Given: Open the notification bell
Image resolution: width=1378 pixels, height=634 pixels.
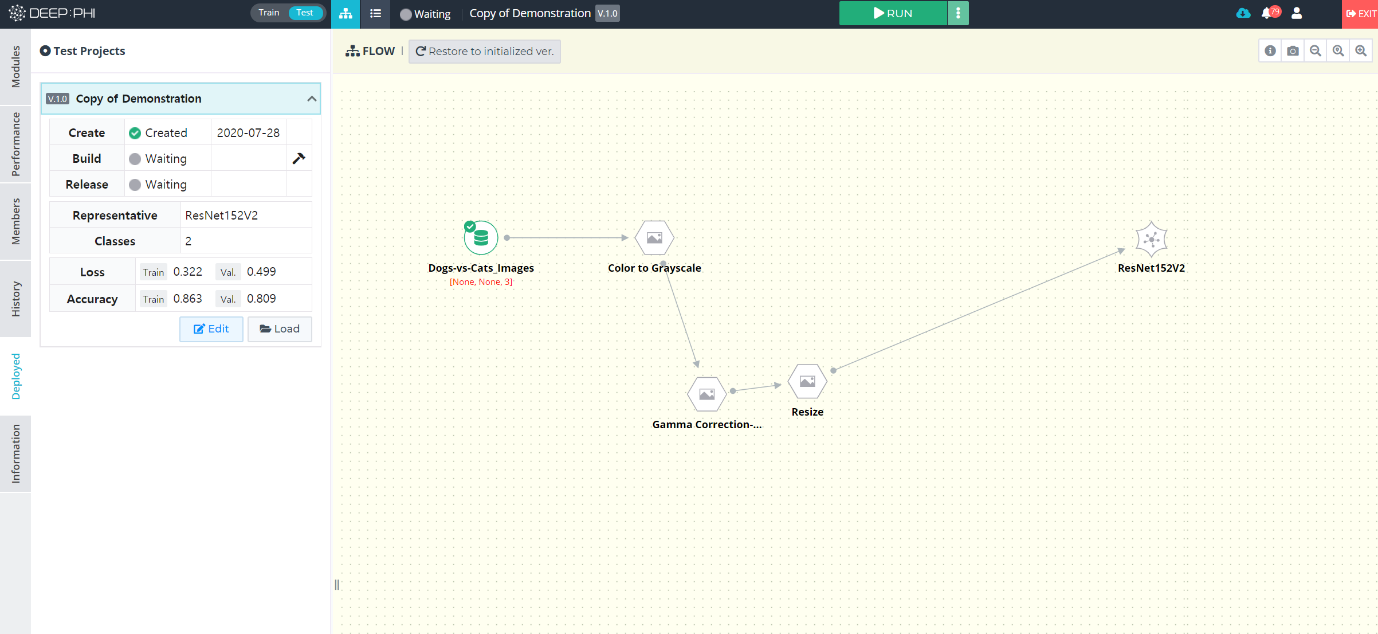Looking at the screenshot, I should point(1269,13).
